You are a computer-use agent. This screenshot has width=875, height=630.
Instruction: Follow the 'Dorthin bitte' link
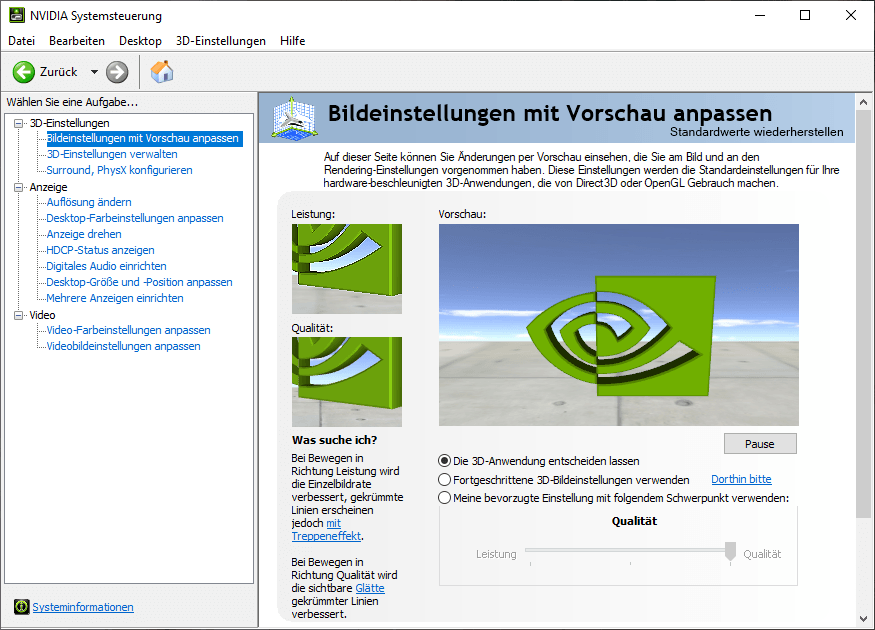(741, 479)
